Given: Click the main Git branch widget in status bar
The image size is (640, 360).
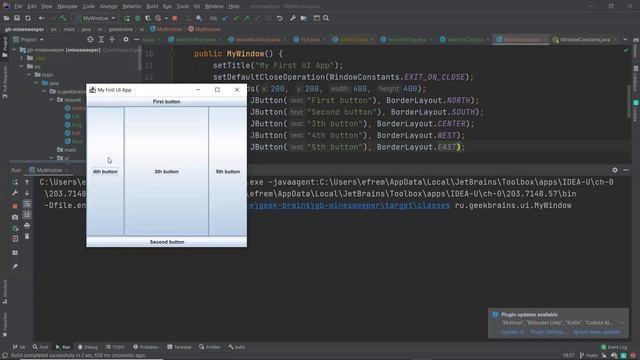Looking at the screenshot, I should click(x=589, y=356).
